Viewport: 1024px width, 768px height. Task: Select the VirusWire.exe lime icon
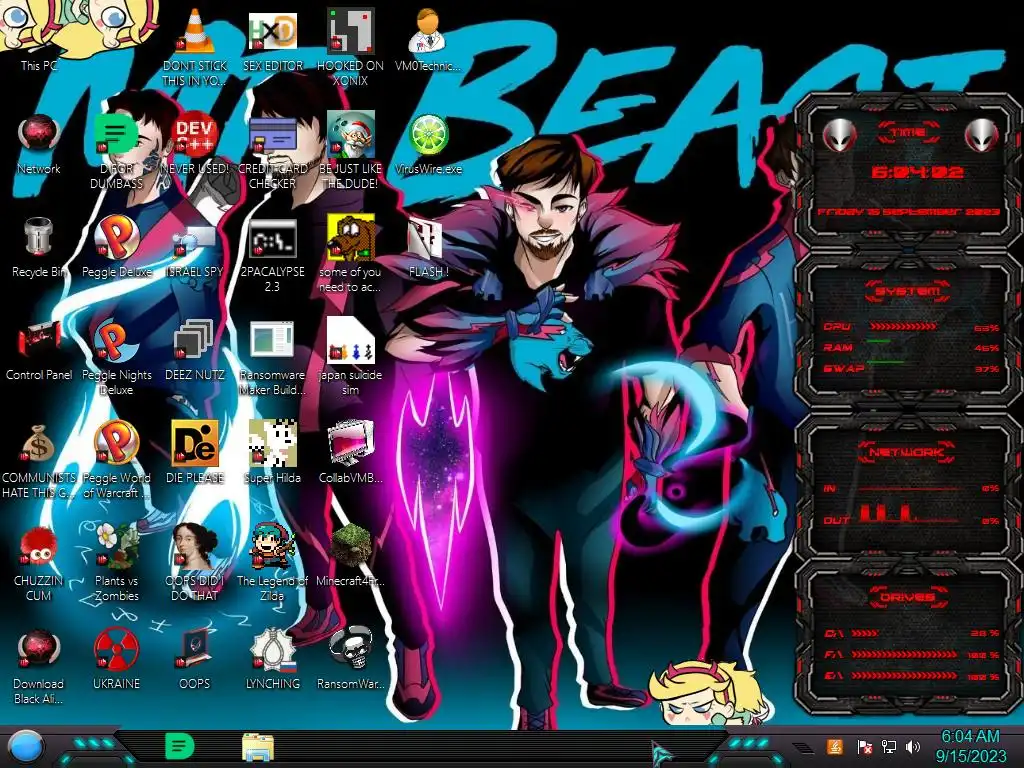[x=428, y=144]
